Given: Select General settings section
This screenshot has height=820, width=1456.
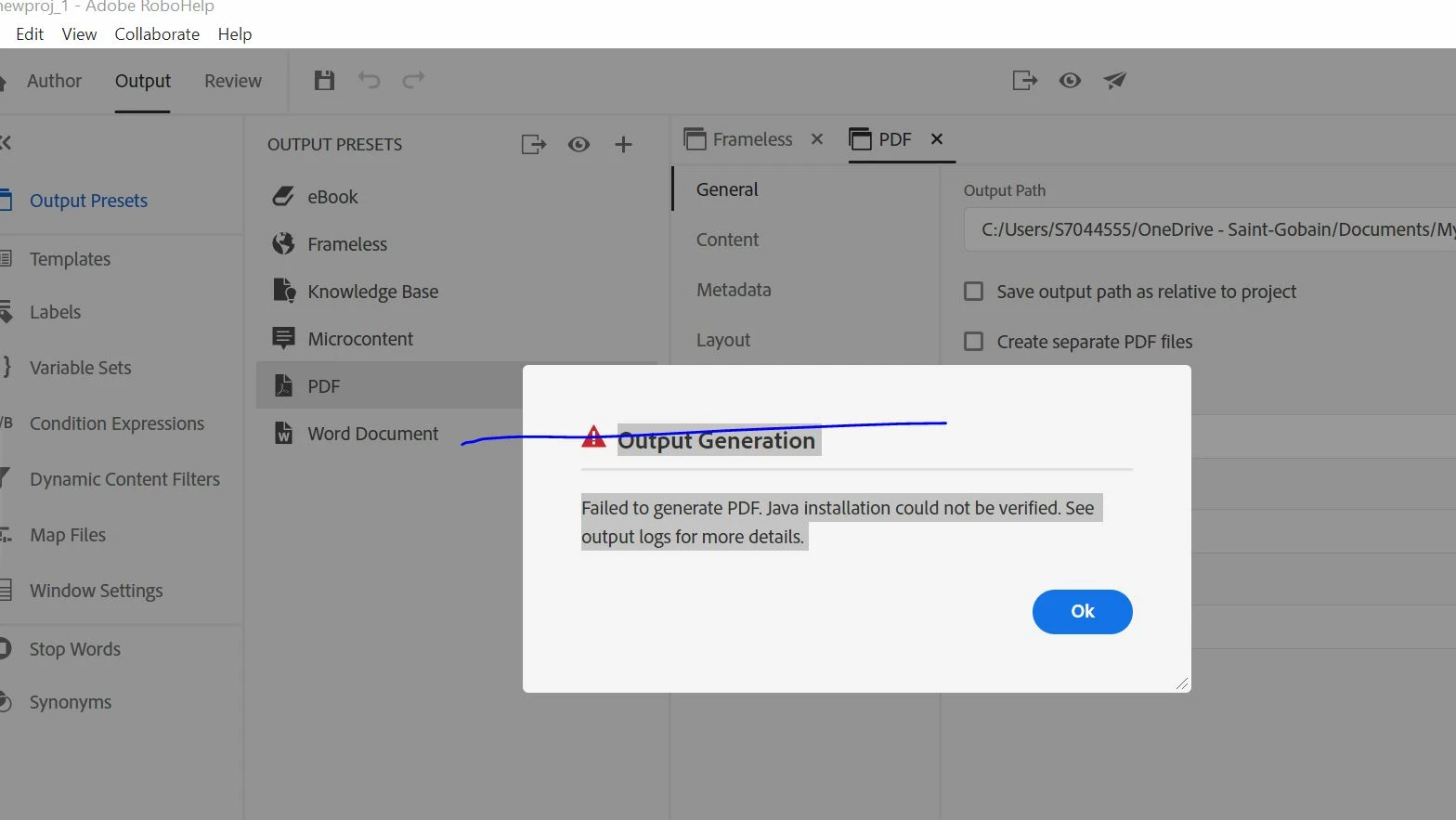Looking at the screenshot, I should pyautogui.click(x=727, y=189).
